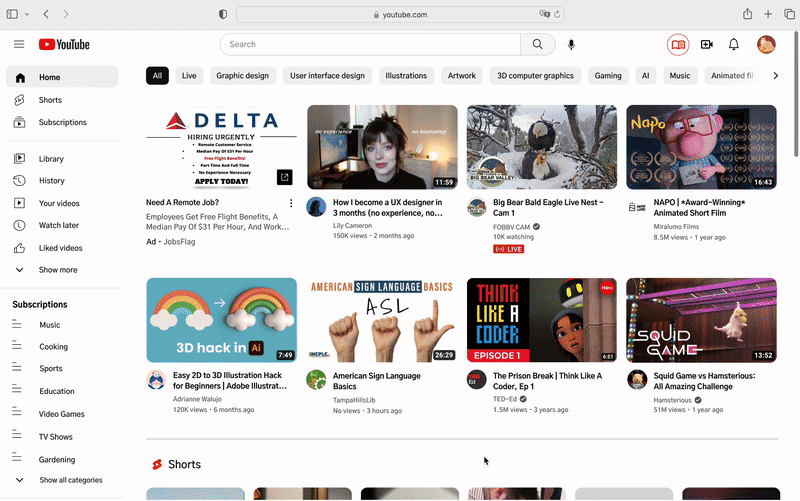Open Miralumo Films channel link
800x501 pixels.
pyautogui.click(x=676, y=227)
